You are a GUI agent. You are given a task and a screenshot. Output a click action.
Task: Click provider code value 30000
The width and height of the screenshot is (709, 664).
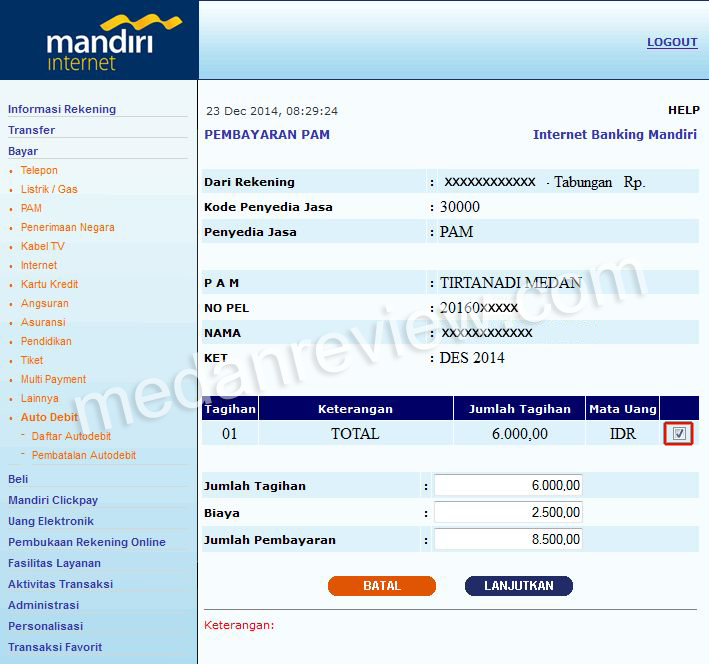(x=460, y=207)
